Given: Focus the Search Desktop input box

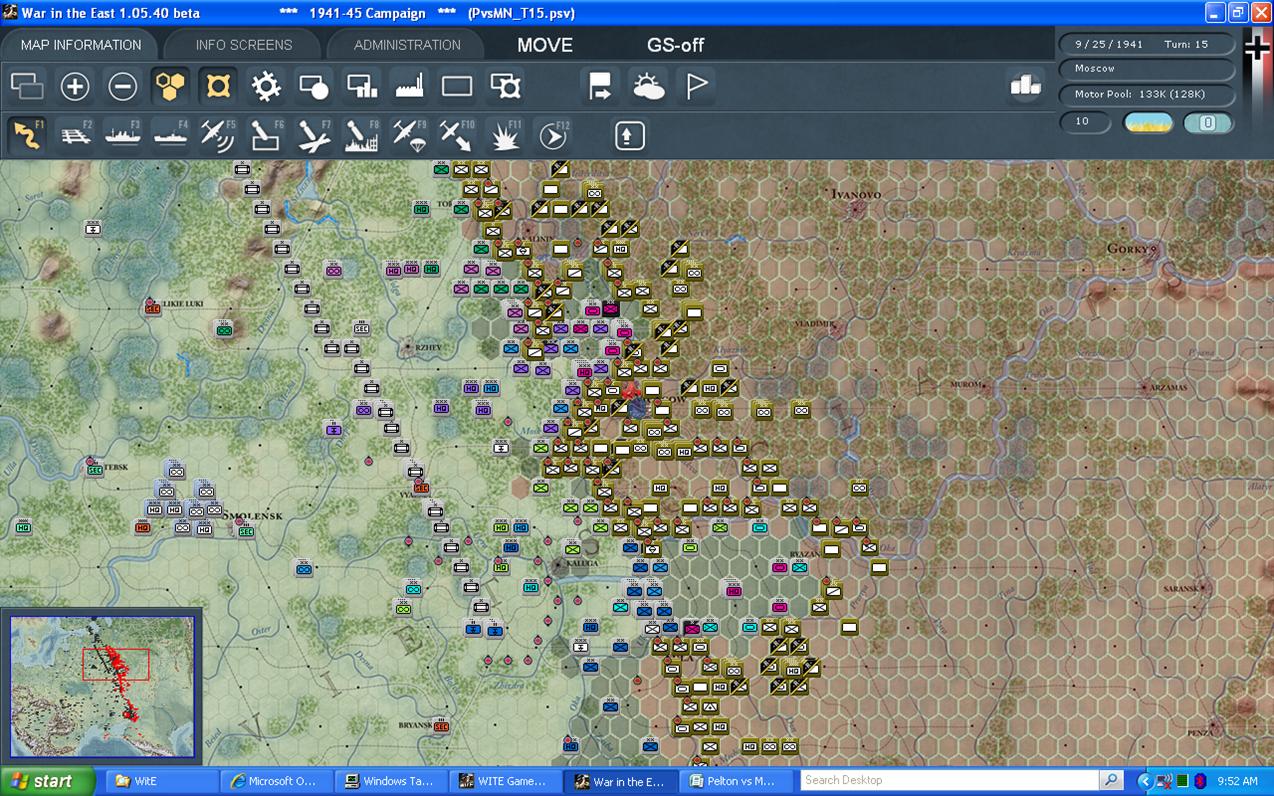Looking at the screenshot, I should pos(949,781).
